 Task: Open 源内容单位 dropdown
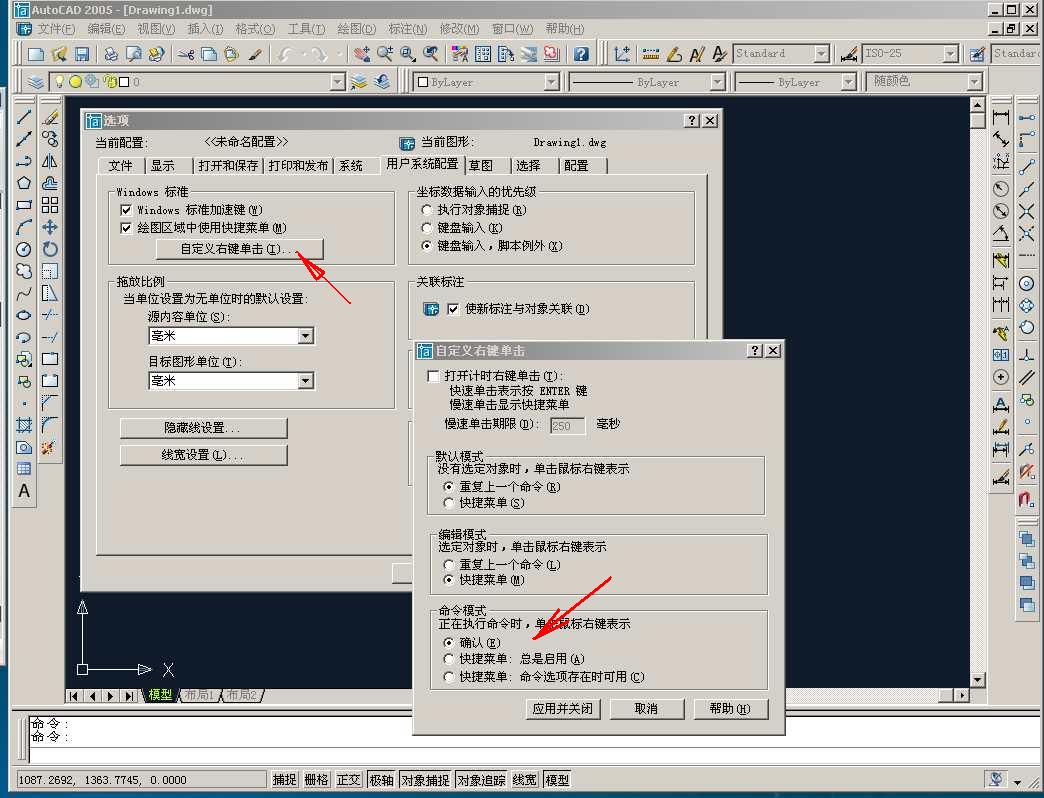306,336
